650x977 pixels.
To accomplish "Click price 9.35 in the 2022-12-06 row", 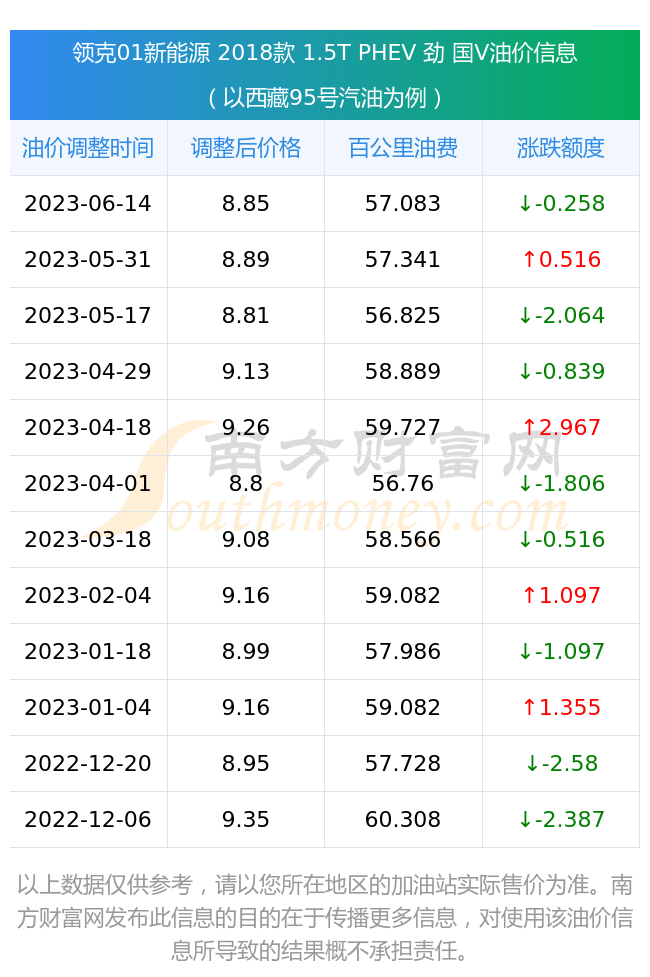I will pyautogui.click(x=246, y=819).
